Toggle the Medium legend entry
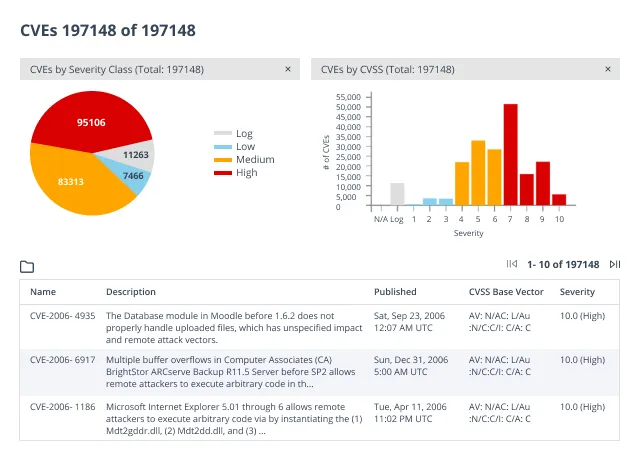This screenshot has width=640, height=450. (x=244, y=160)
